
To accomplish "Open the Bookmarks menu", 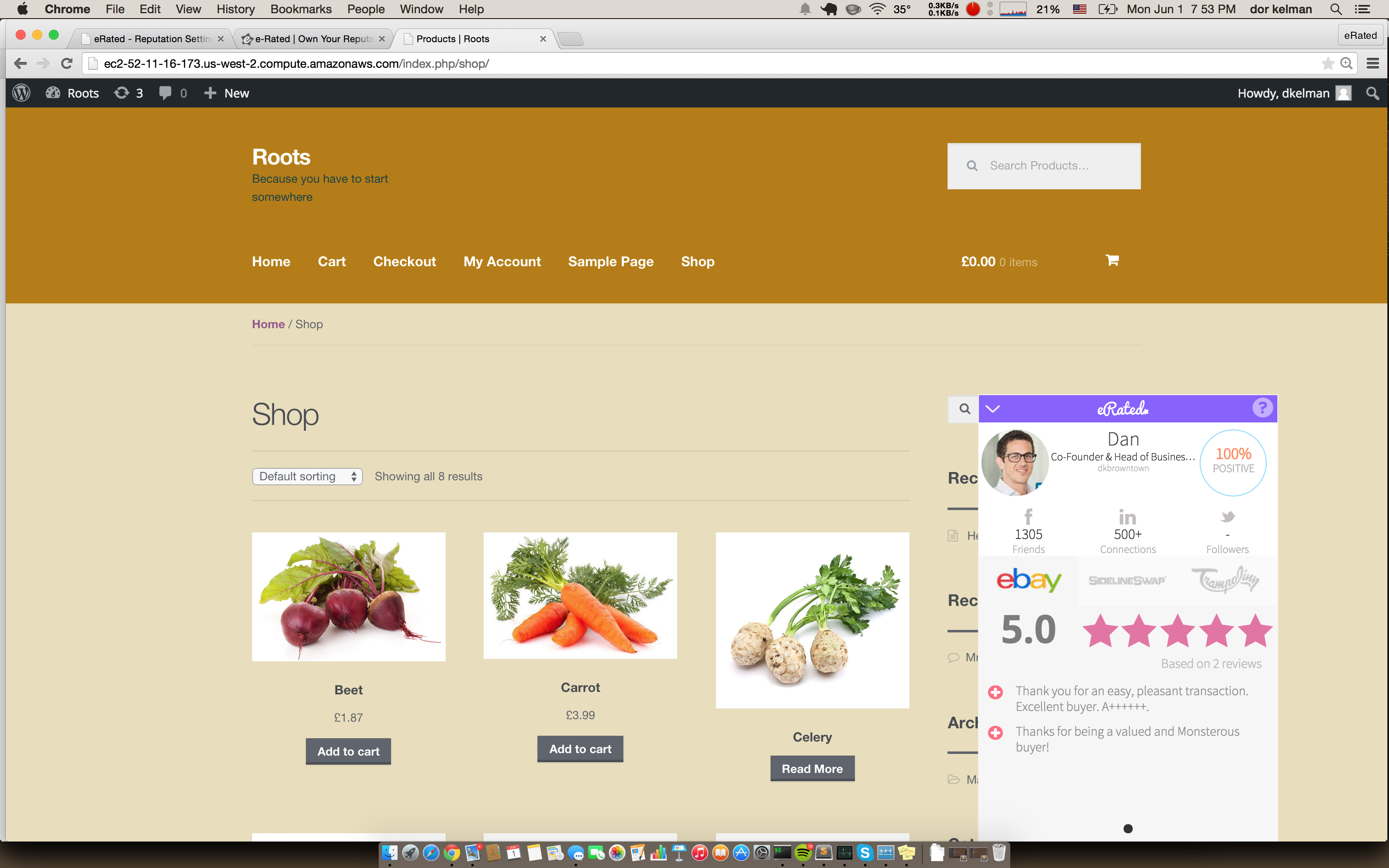I will 301,9.
